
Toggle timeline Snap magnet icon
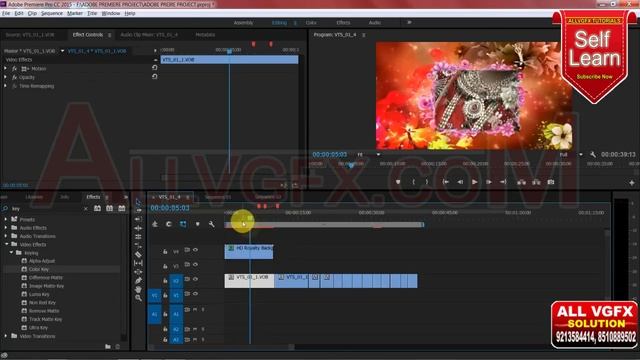[169, 224]
